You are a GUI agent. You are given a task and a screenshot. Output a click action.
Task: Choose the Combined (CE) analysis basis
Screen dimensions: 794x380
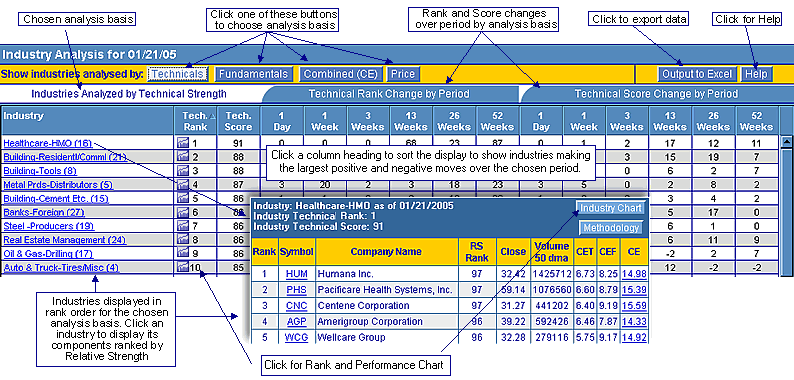click(341, 74)
